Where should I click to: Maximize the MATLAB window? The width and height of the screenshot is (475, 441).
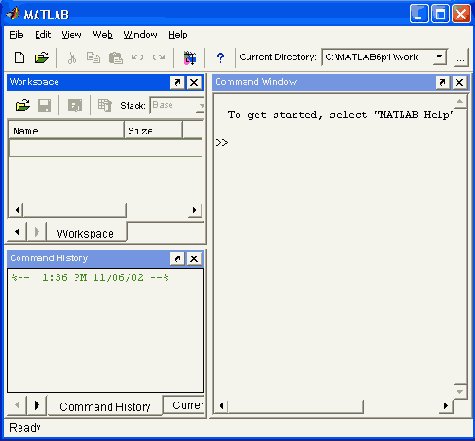pyautogui.click(x=440, y=14)
